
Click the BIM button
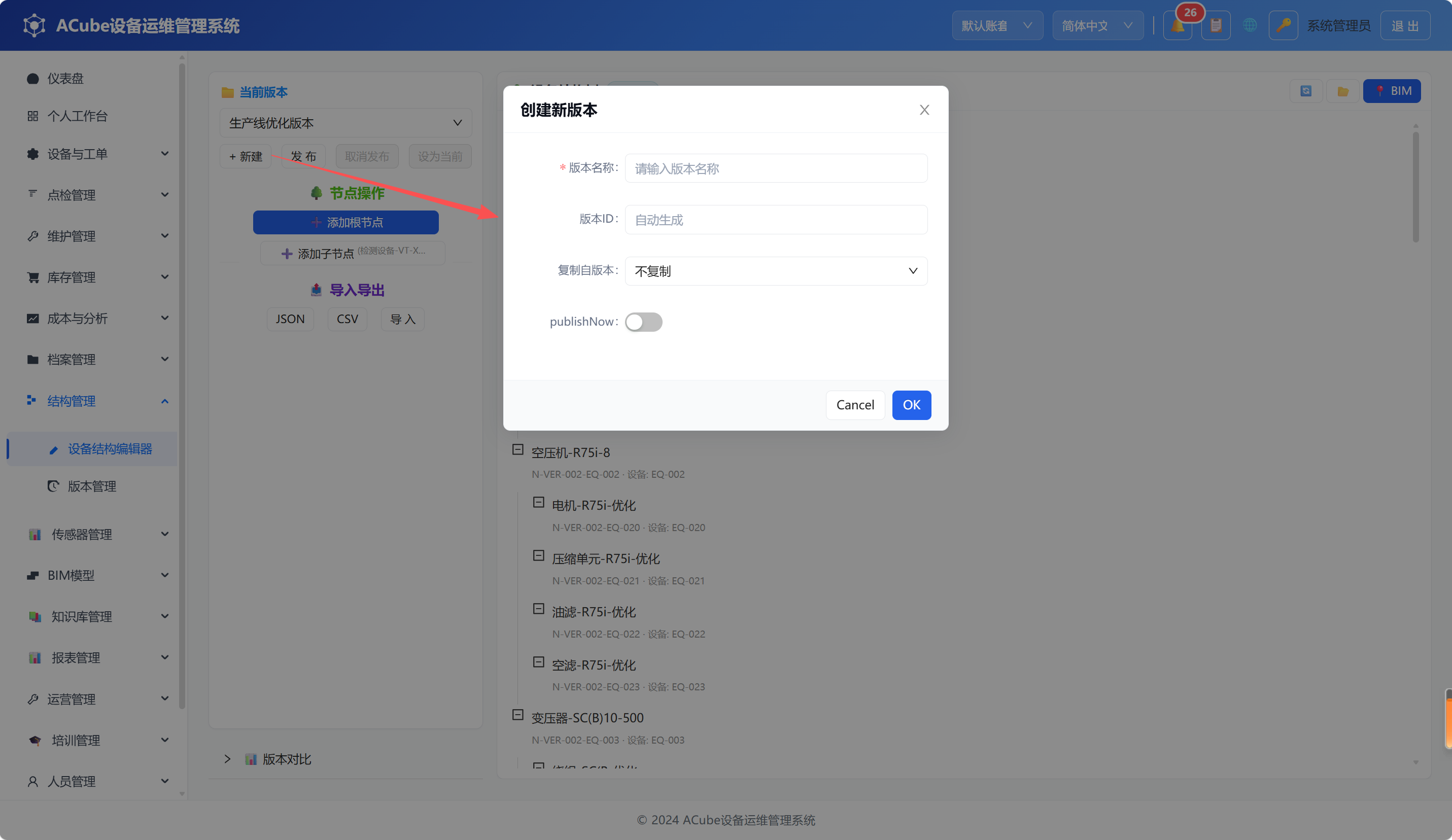[x=1392, y=91]
